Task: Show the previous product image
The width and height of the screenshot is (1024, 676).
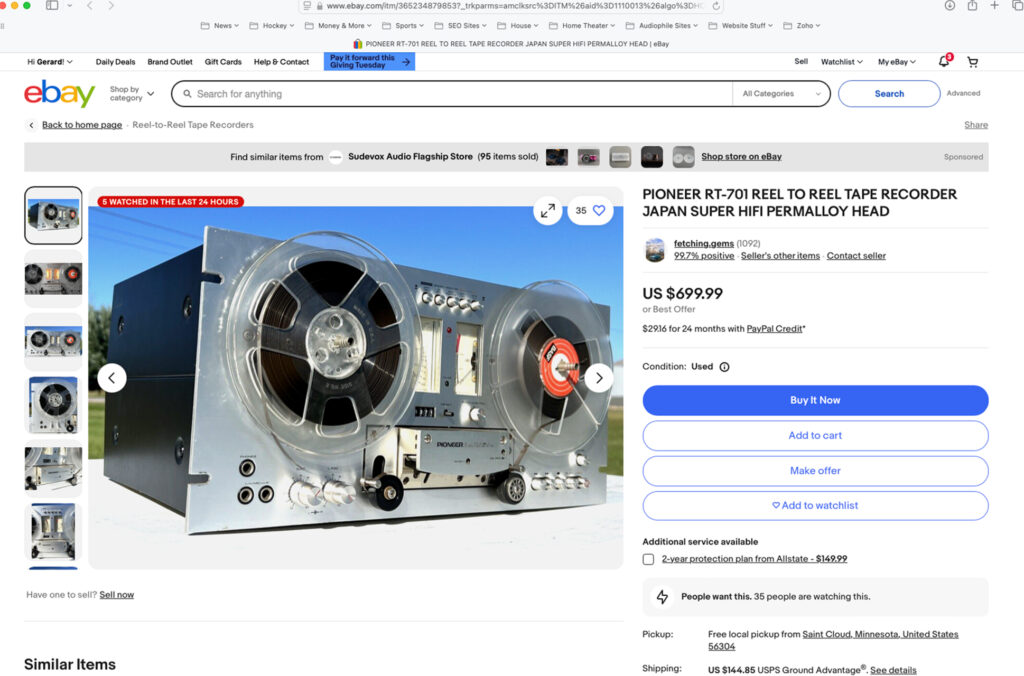Action: point(112,378)
